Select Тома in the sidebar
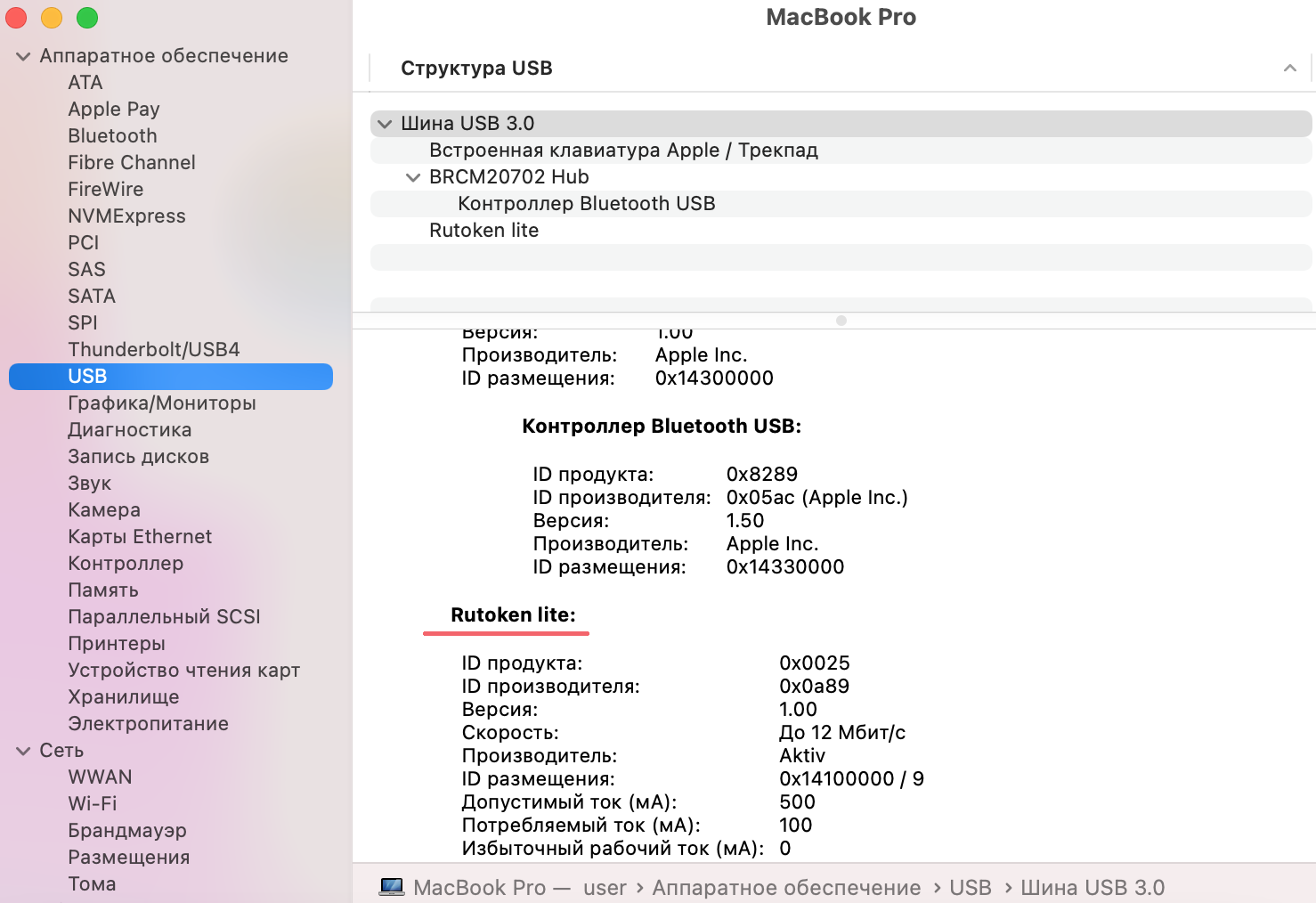 point(92,884)
